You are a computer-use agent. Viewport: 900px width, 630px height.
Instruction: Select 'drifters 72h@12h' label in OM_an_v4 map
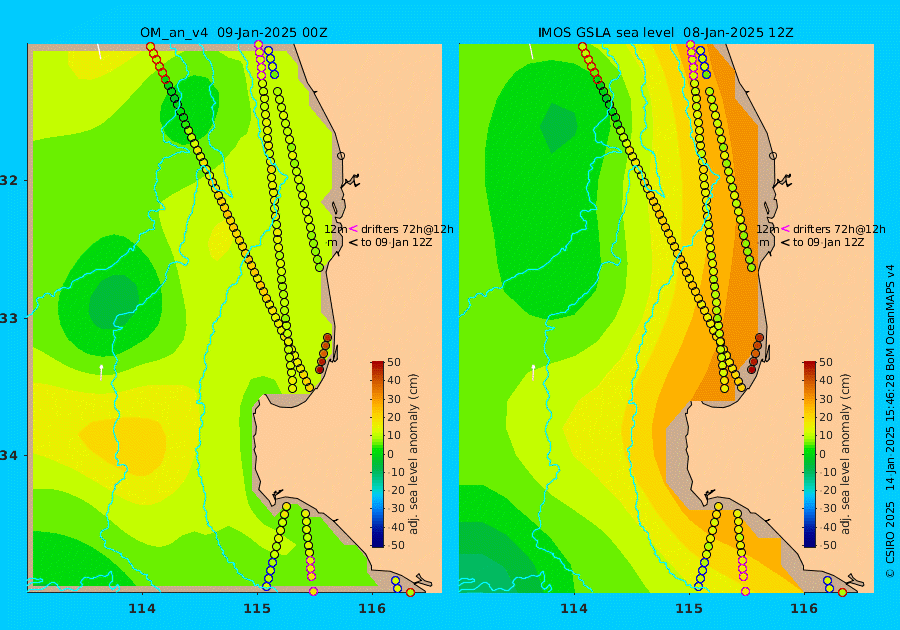tap(407, 229)
